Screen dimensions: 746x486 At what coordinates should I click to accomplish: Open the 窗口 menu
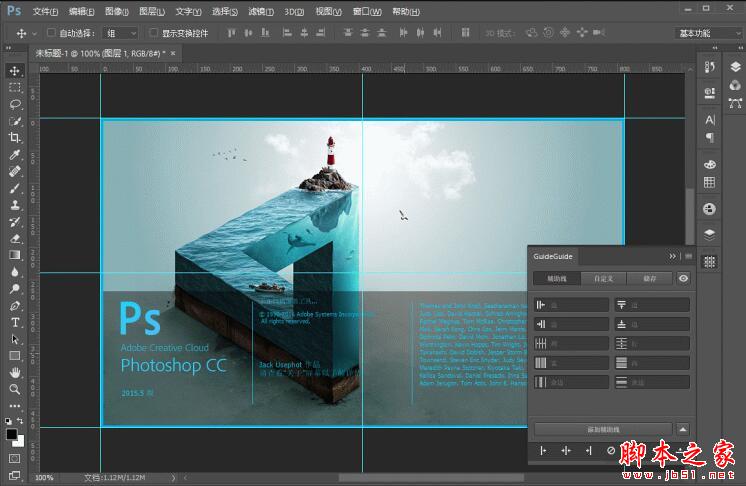(x=367, y=11)
